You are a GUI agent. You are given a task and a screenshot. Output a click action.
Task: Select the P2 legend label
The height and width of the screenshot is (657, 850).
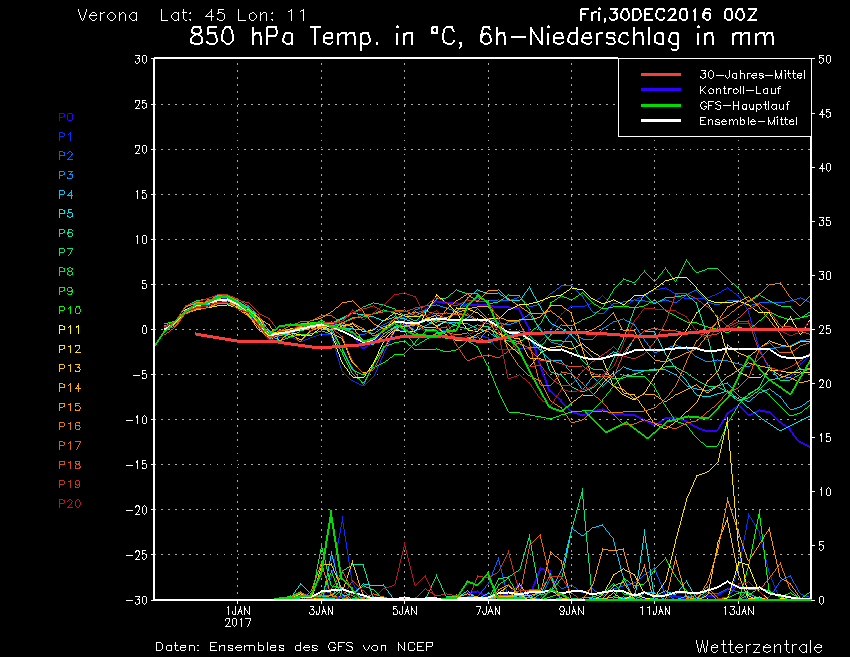tap(66, 156)
